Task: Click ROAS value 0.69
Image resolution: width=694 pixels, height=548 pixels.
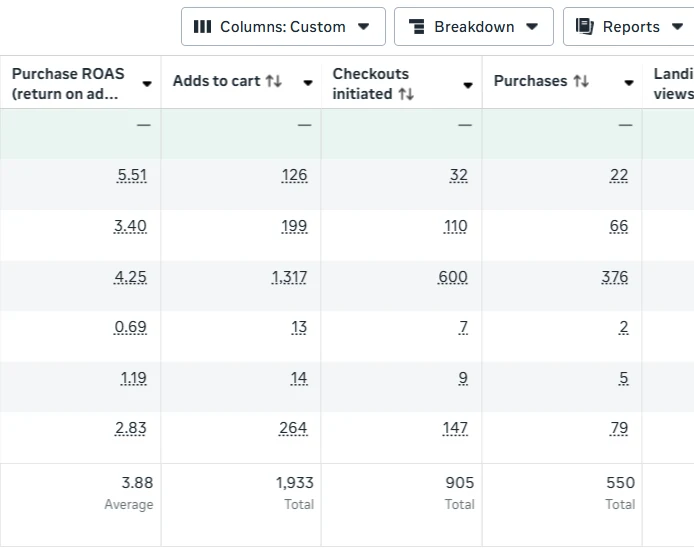Action: (x=130, y=327)
